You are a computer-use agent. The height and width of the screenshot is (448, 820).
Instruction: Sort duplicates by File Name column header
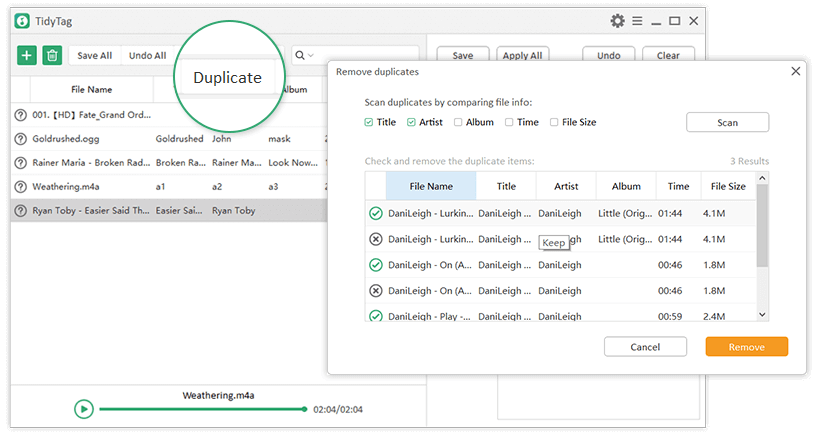[431, 186]
